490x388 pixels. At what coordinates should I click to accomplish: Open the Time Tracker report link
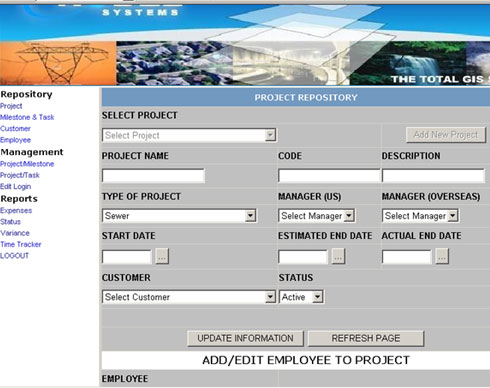(21, 244)
